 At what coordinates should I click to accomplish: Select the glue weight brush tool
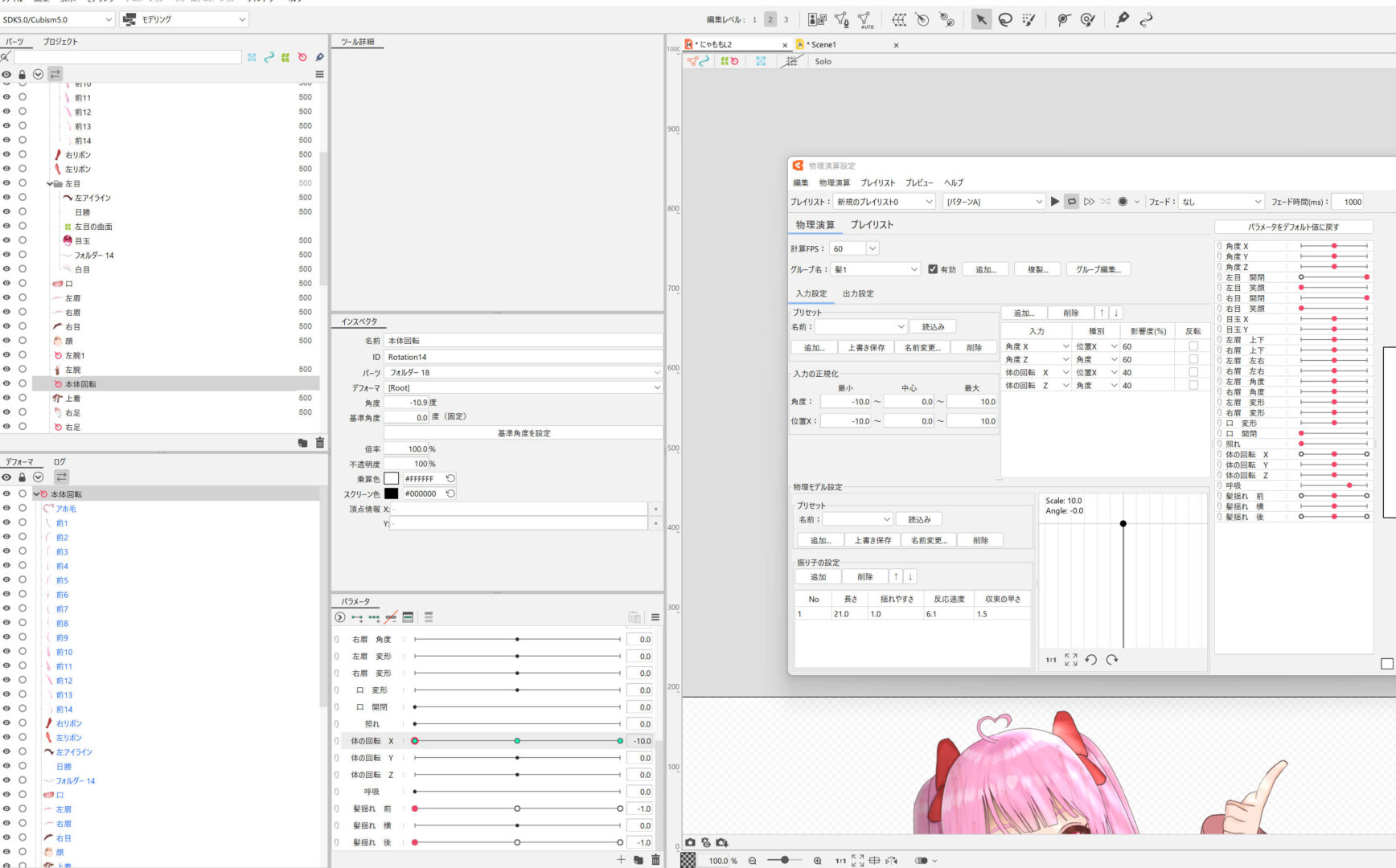(x=1088, y=19)
